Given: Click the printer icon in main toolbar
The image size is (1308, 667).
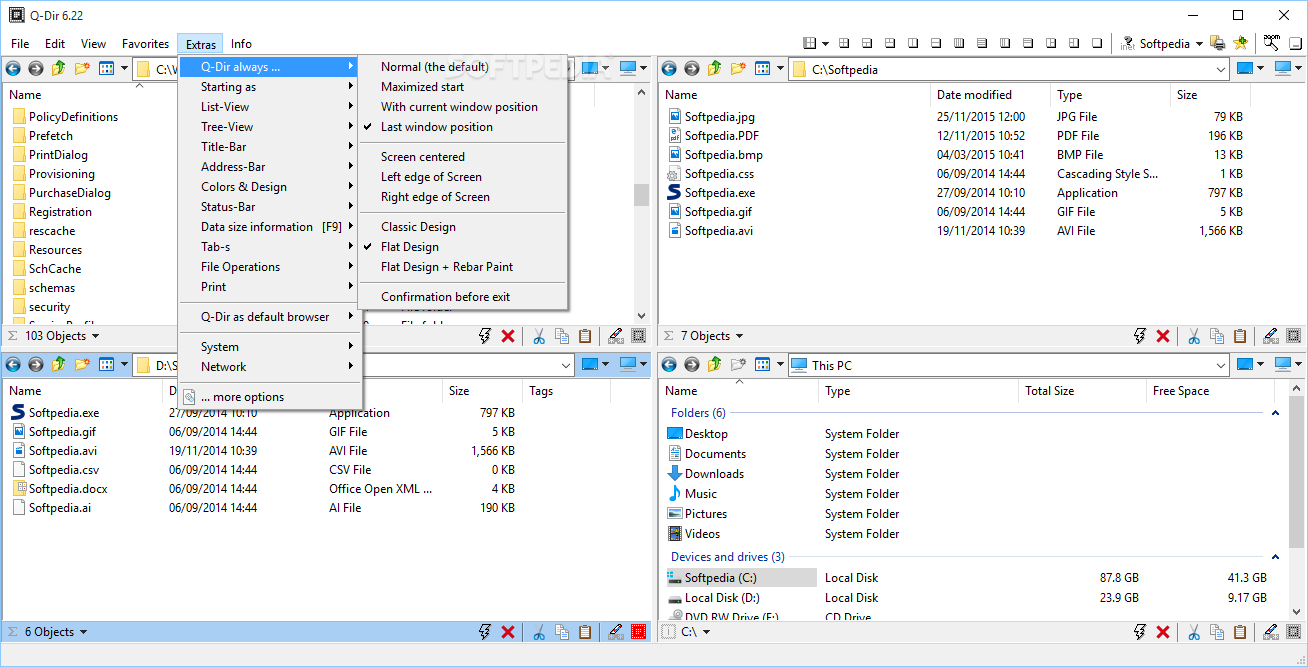Looking at the screenshot, I should (1217, 43).
